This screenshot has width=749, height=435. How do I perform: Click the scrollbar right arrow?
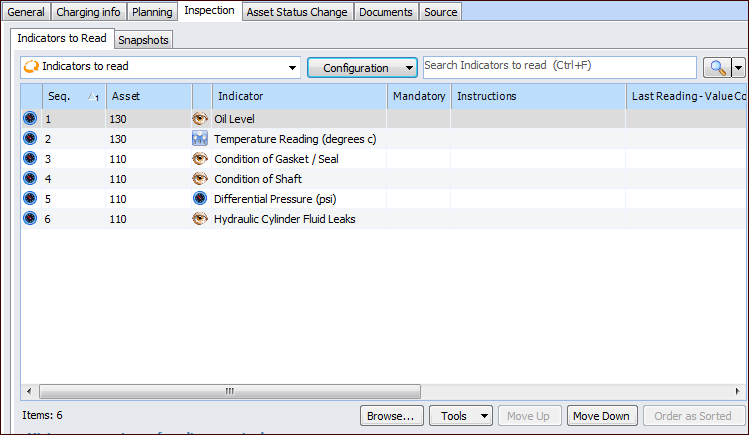(738, 392)
